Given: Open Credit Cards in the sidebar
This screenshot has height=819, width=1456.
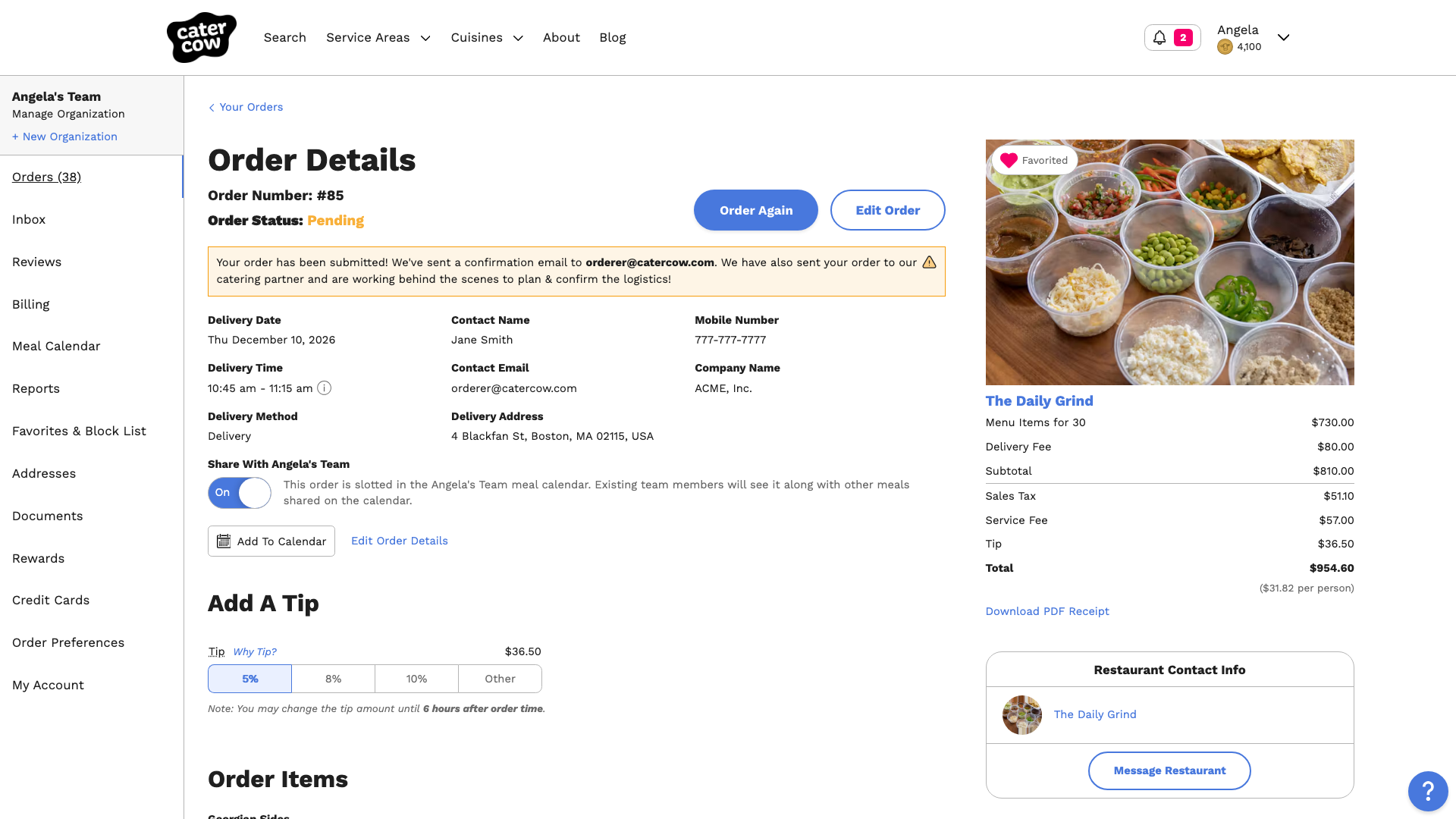Looking at the screenshot, I should tap(51, 600).
